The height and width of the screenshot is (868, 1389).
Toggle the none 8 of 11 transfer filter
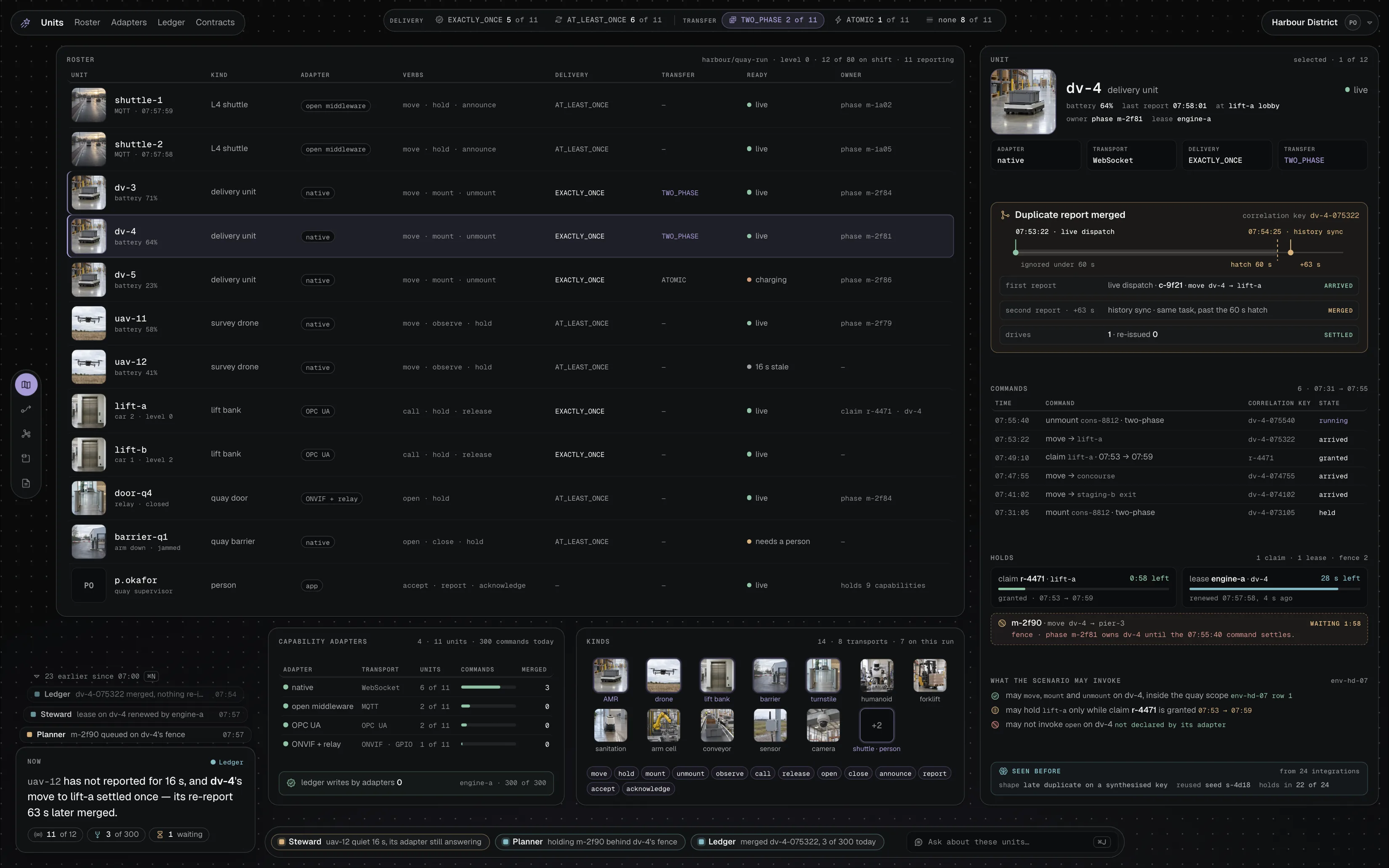pos(958,20)
